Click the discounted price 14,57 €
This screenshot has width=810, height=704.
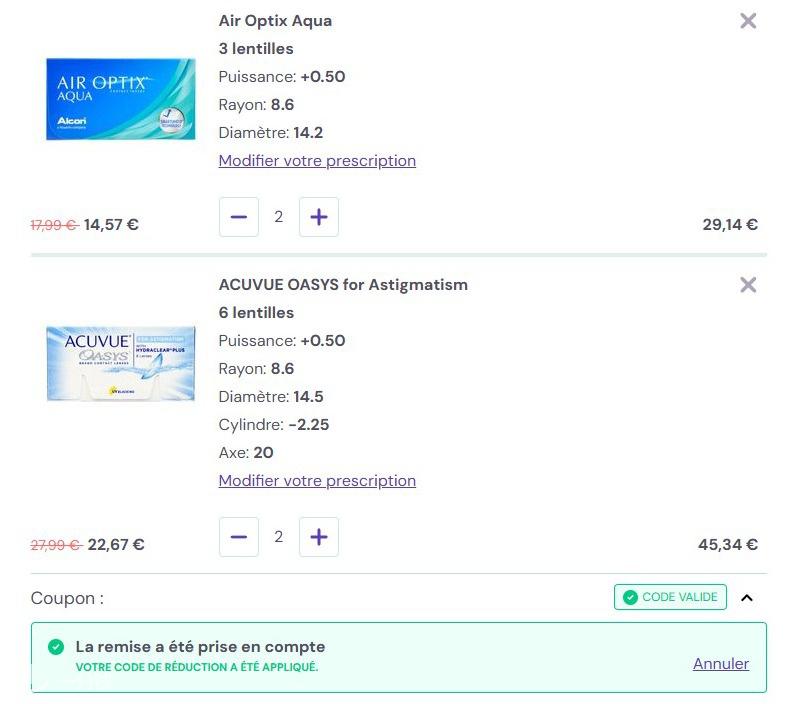(111, 225)
